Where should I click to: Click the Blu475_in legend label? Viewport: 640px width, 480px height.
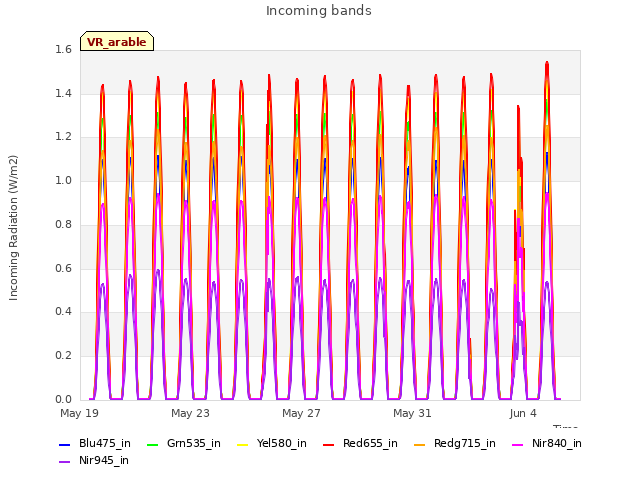click(105, 443)
